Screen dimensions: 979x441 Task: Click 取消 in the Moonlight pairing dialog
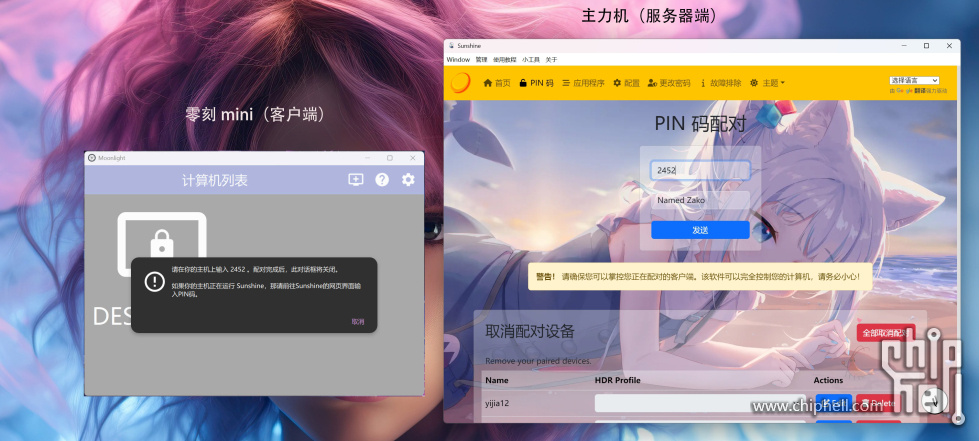pos(358,322)
